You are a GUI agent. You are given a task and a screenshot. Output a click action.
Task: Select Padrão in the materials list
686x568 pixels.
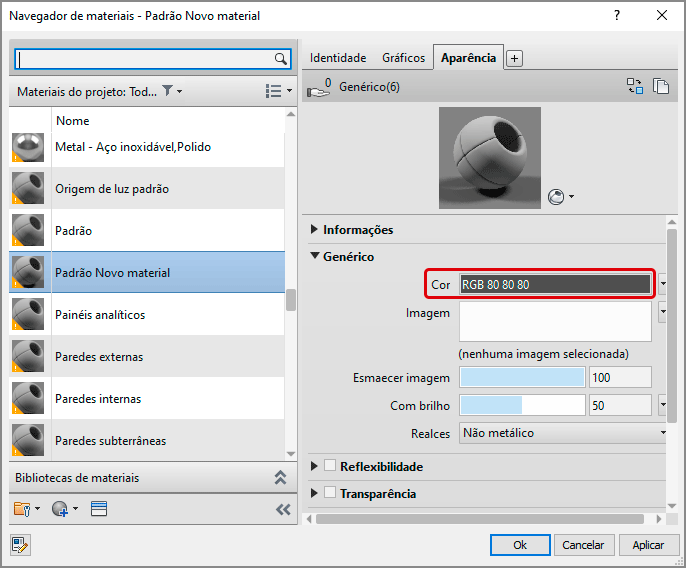(147, 231)
